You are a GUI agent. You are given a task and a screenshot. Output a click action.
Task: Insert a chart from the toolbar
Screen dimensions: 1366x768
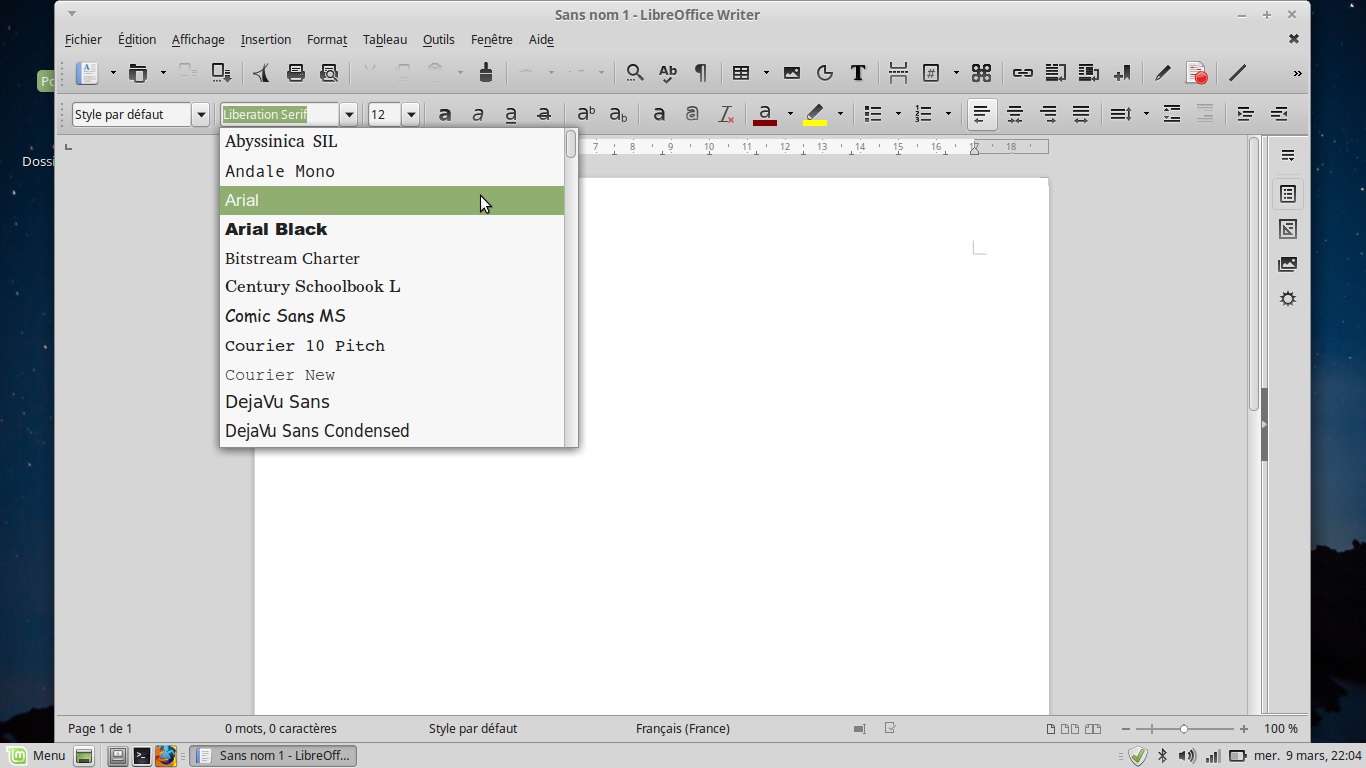point(825,73)
